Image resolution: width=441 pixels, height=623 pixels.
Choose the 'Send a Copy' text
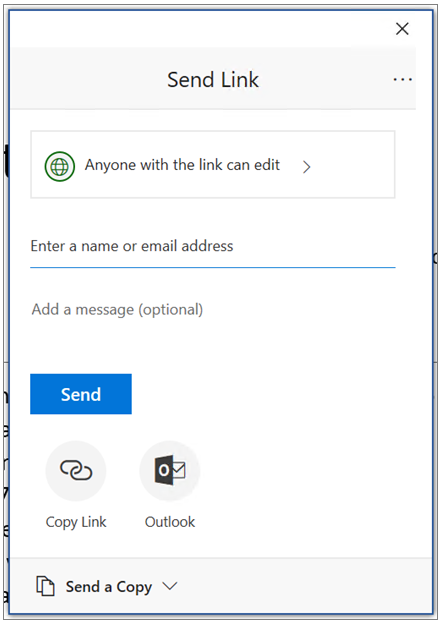pyautogui.click(x=109, y=587)
